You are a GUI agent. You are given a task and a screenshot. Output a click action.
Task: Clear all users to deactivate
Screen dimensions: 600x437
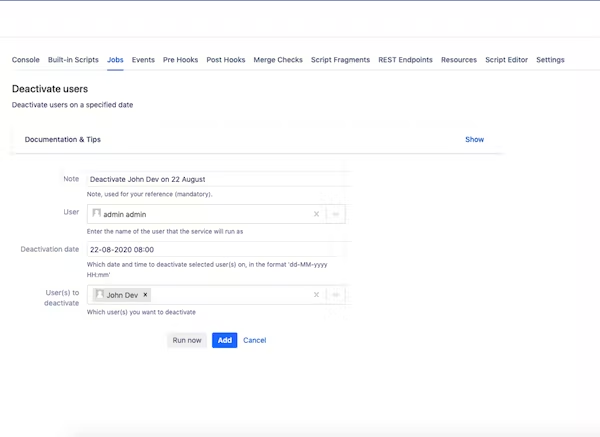pos(316,295)
